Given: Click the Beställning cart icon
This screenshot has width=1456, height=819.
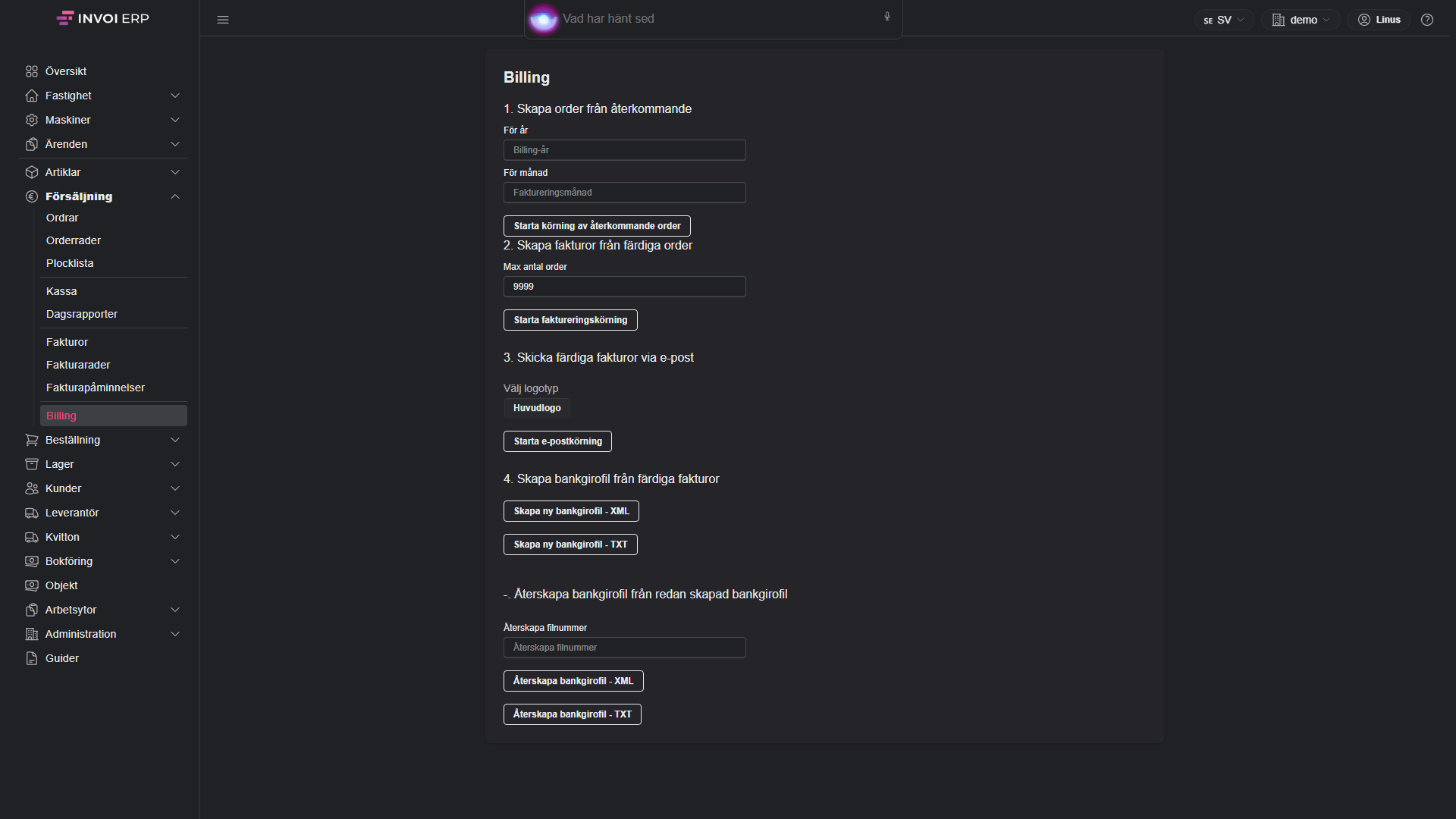Looking at the screenshot, I should 32,440.
